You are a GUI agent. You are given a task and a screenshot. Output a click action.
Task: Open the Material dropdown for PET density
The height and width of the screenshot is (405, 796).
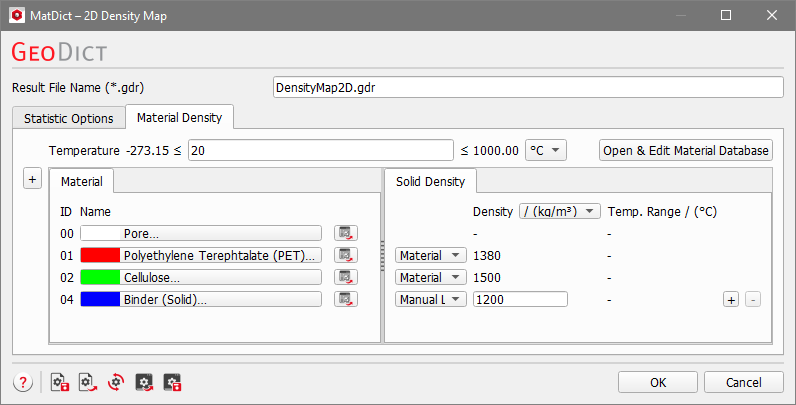(430, 255)
